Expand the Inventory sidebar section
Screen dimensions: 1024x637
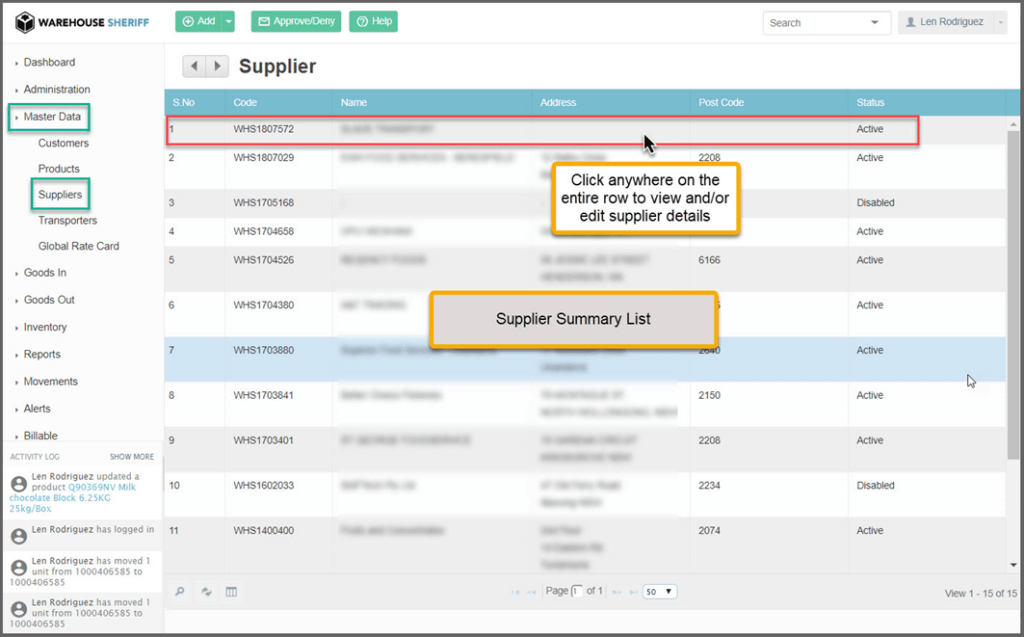pyautogui.click(x=45, y=327)
